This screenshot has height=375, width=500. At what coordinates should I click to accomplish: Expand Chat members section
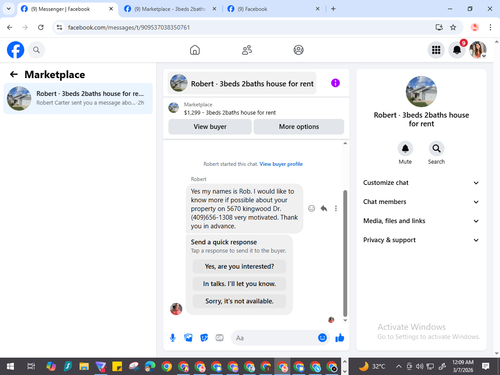coord(421,202)
